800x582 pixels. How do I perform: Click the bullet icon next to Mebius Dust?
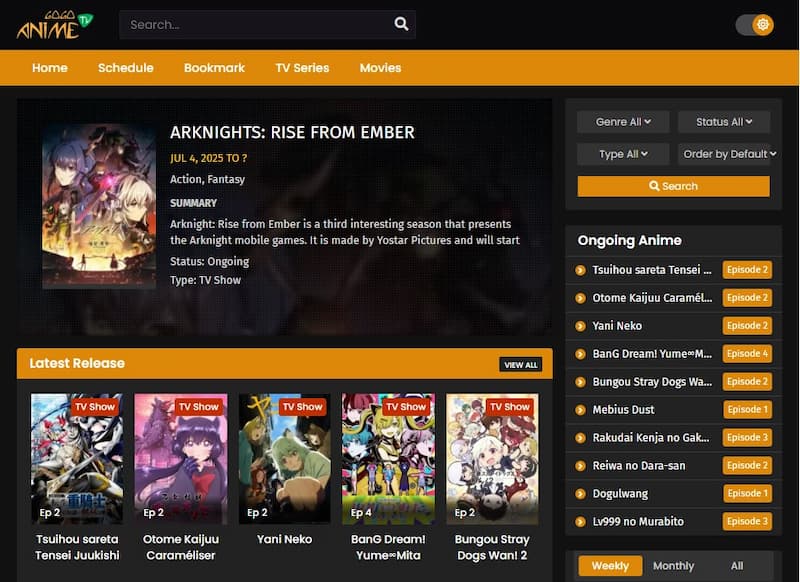point(580,410)
